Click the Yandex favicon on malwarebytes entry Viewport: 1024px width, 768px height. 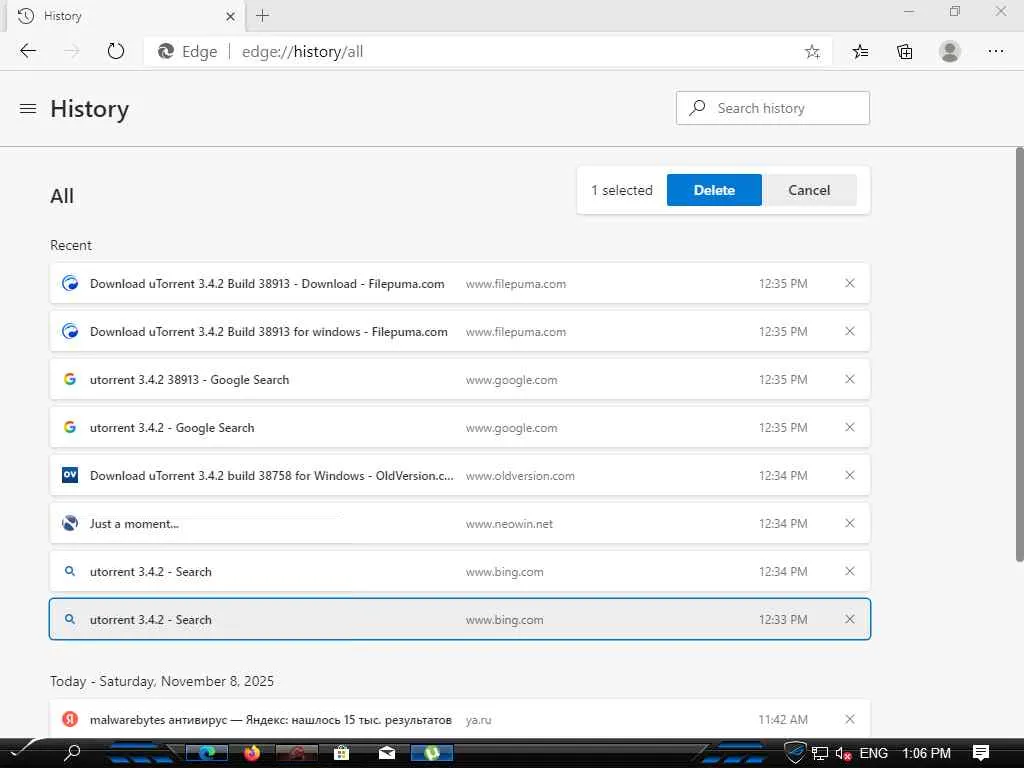70,719
